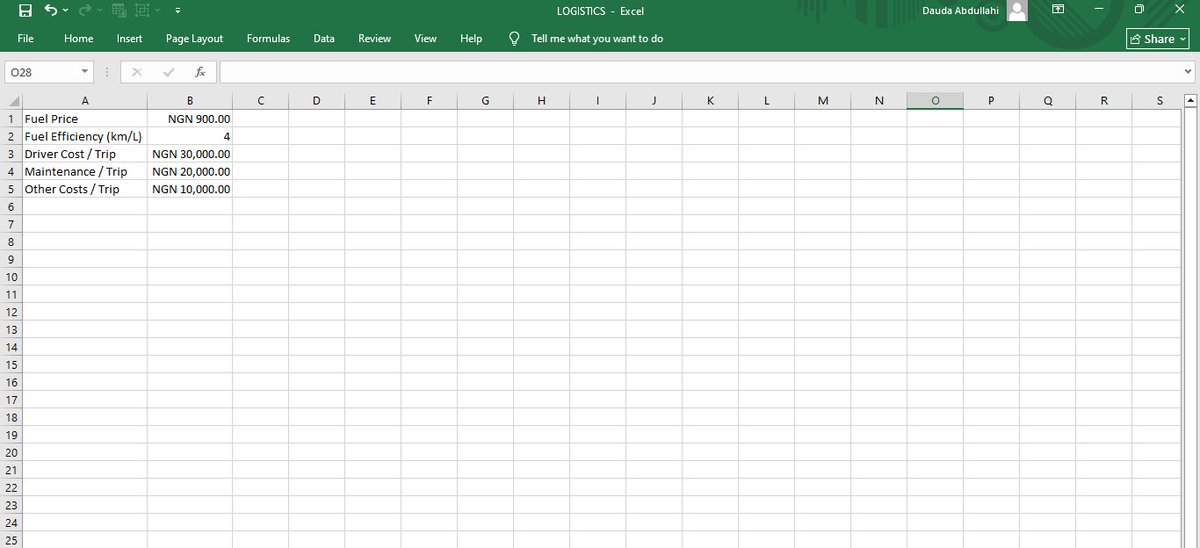Select the 'Maintenance / Trip' cell

pos(84,171)
